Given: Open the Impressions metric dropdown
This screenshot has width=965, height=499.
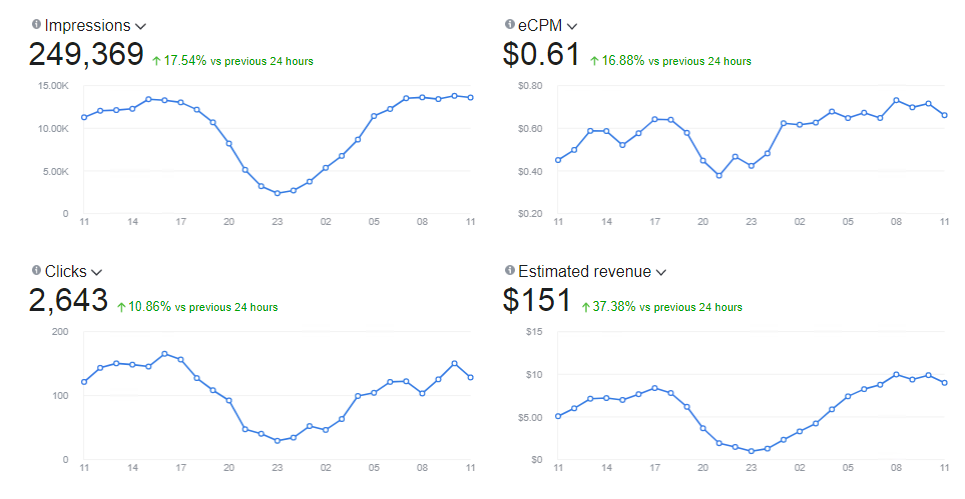Looking at the screenshot, I should click(x=140, y=26).
